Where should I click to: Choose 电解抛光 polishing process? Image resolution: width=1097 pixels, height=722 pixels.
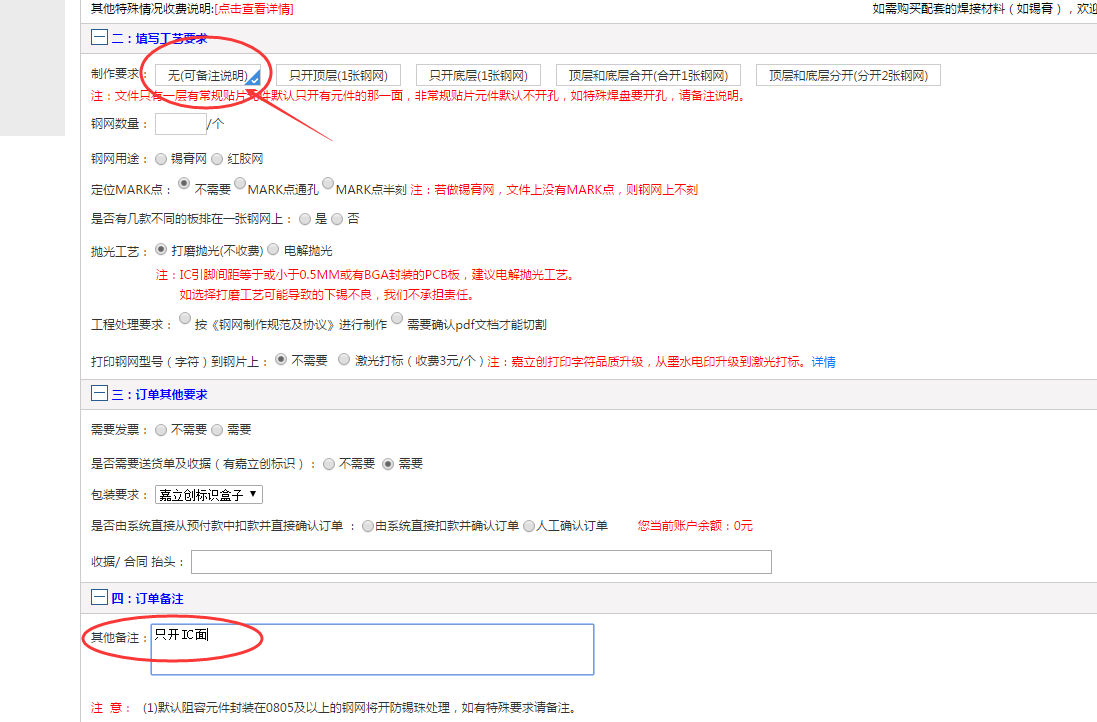point(272,249)
